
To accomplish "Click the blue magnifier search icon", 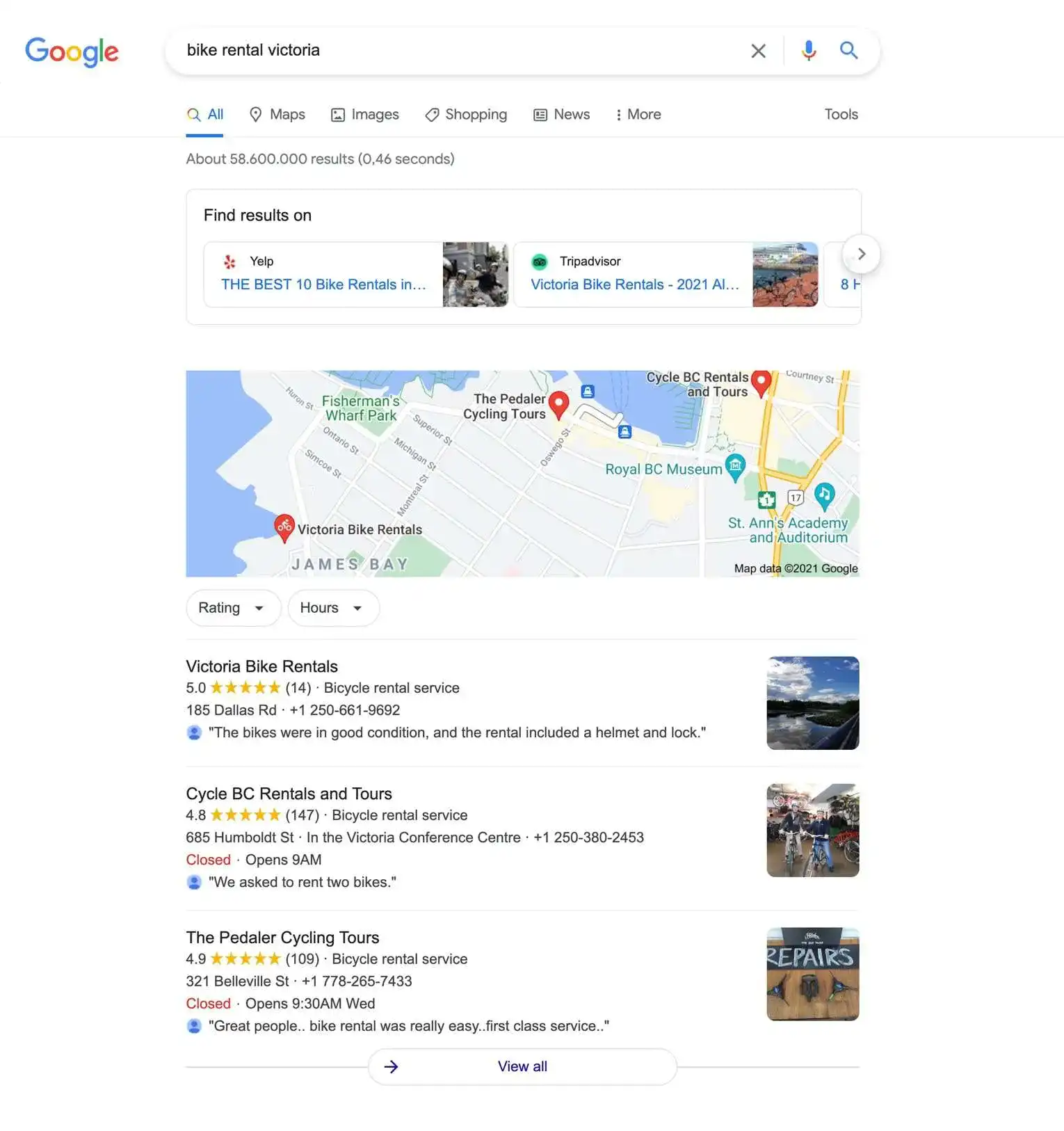I will [x=848, y=50].
